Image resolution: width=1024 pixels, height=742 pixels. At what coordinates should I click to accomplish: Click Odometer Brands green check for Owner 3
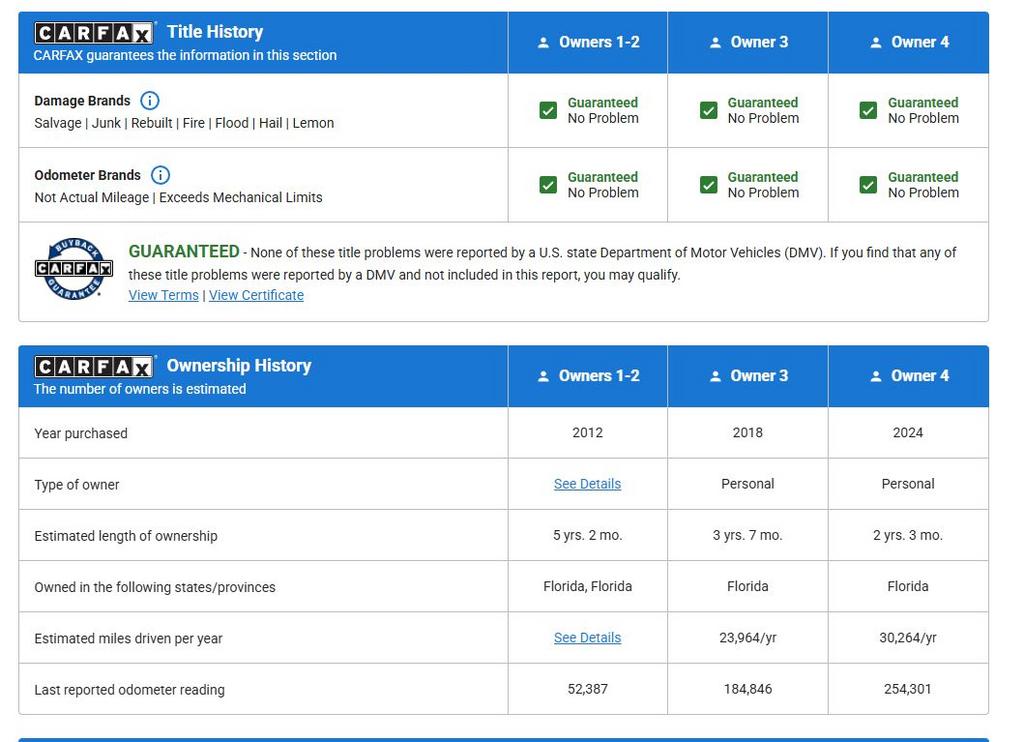[x=709, y=185]
